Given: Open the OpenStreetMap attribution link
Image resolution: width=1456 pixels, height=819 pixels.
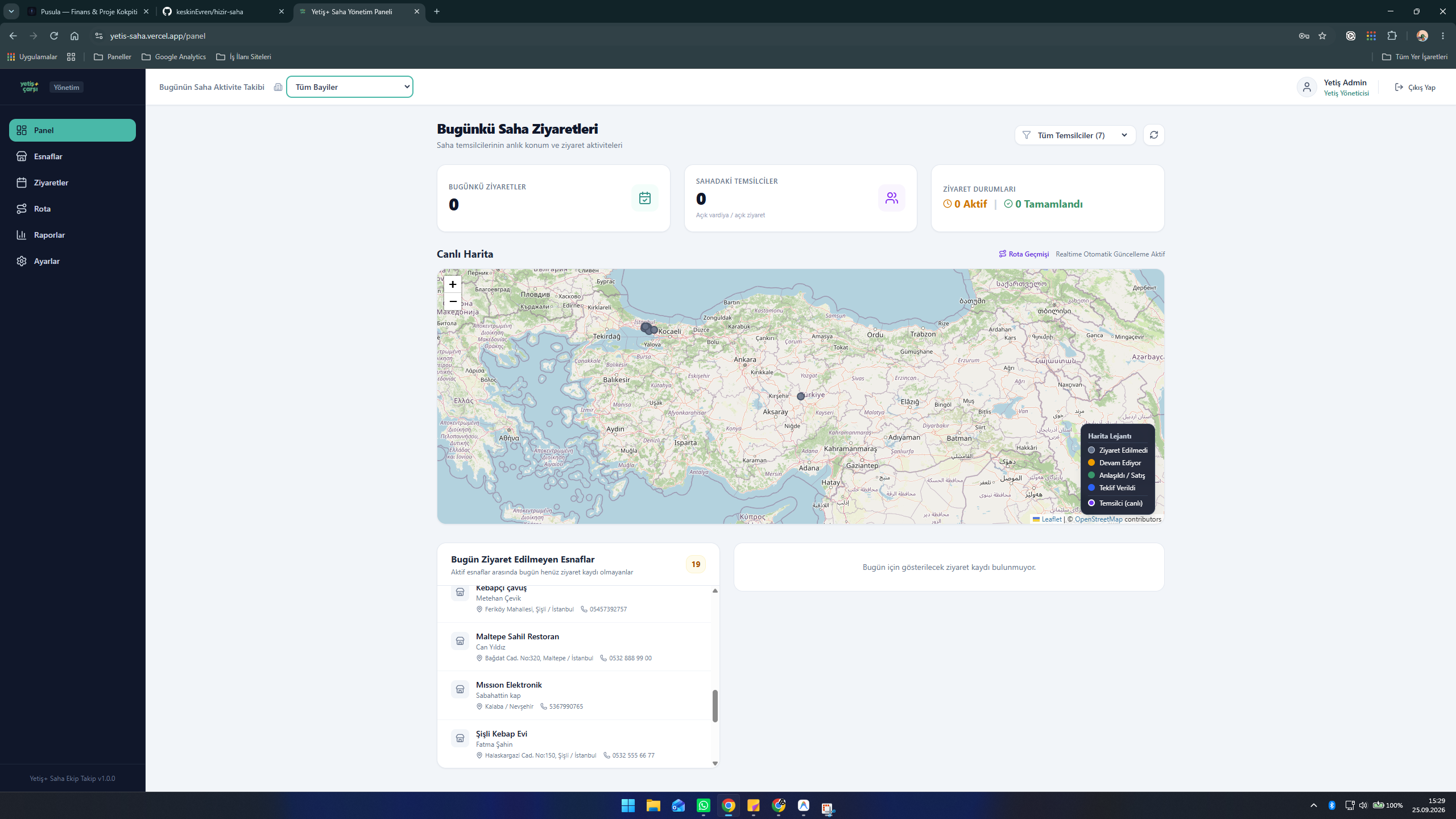Looking at the screenshot, I should [1098, 519].
